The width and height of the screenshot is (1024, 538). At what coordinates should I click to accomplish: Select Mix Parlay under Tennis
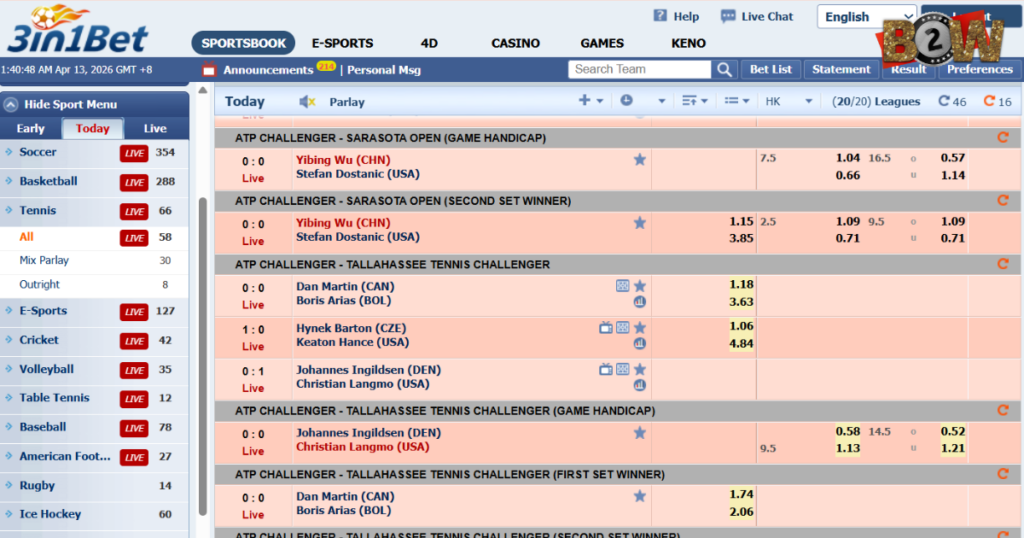click(44, 260)
